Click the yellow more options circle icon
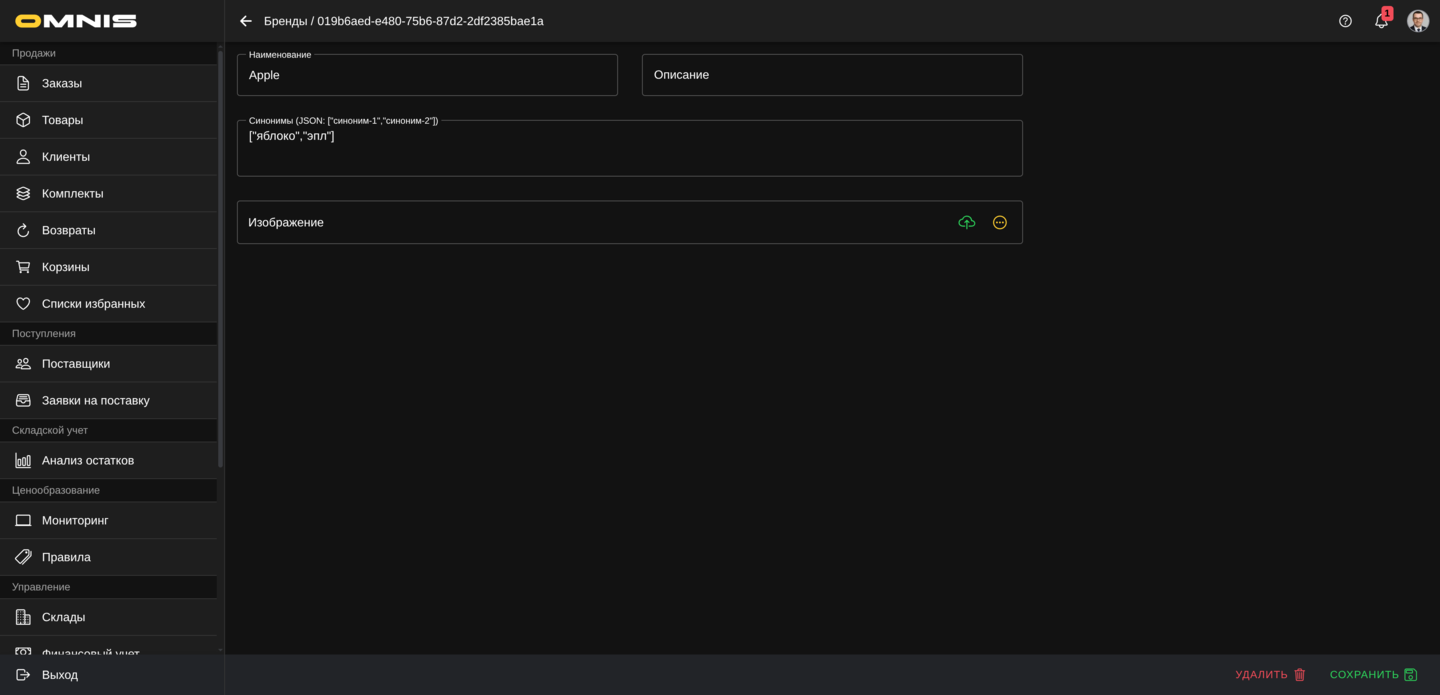Screen dimensions: 1440x695 (999, 222)
